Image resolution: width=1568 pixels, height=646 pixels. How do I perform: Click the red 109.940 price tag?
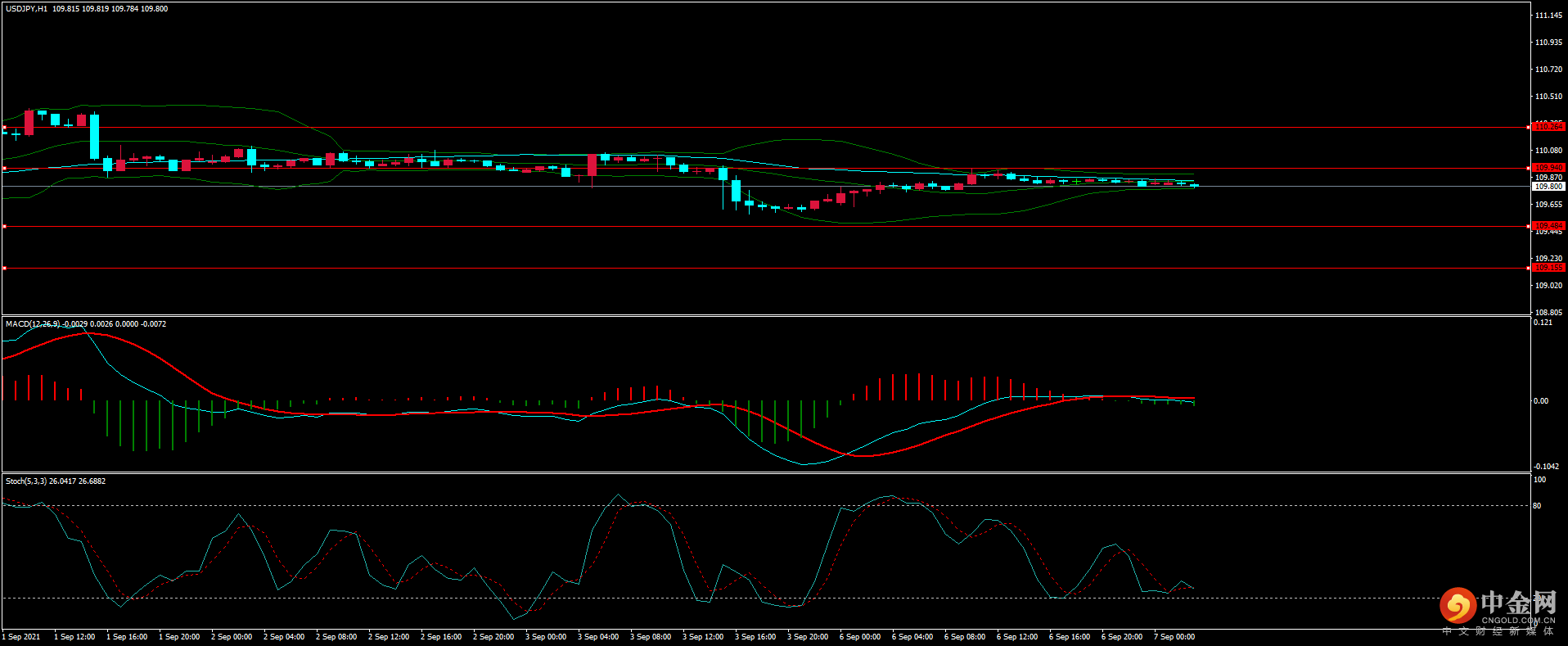coord(1548,168)
